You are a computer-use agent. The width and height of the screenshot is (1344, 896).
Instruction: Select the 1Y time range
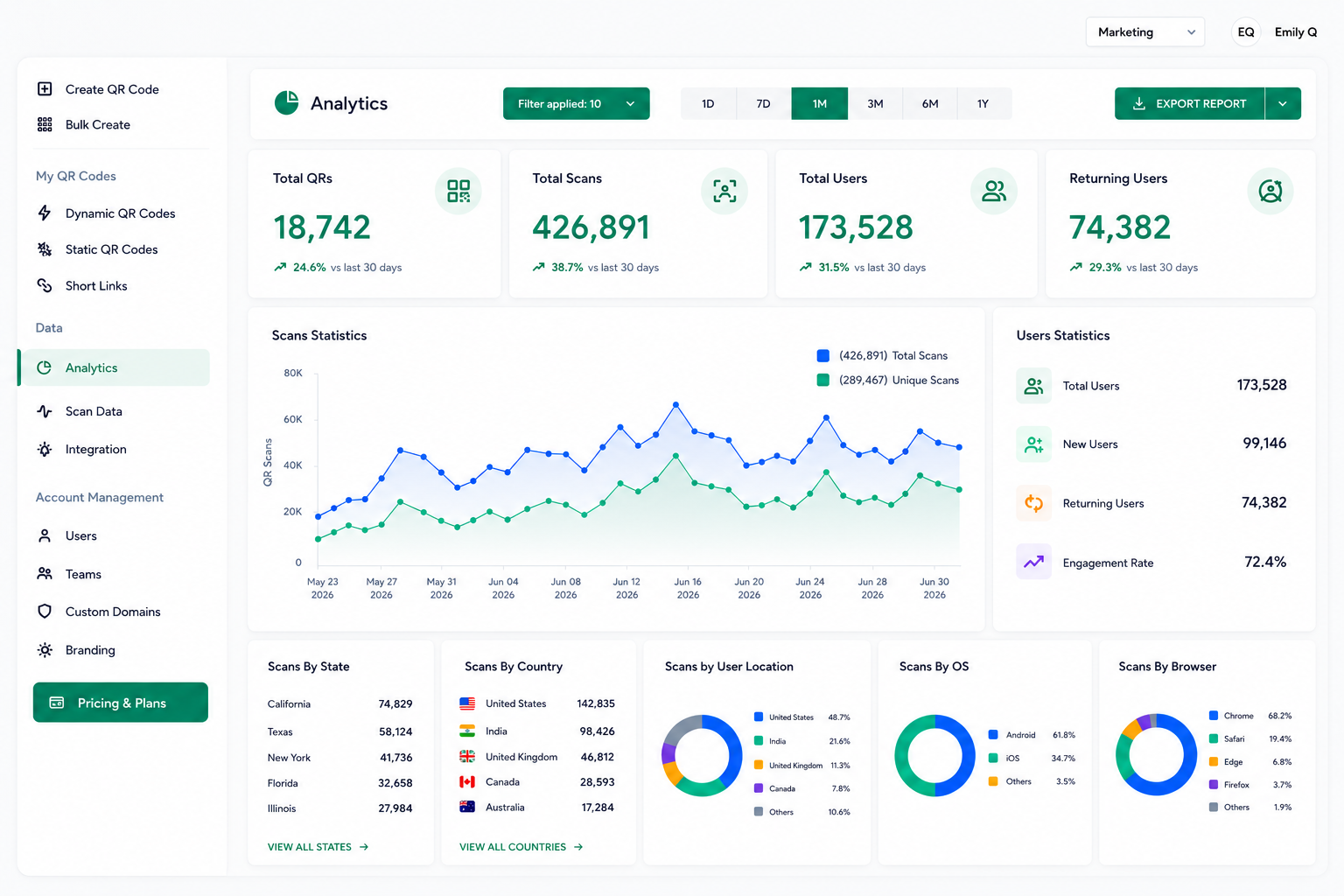(983, 103)
